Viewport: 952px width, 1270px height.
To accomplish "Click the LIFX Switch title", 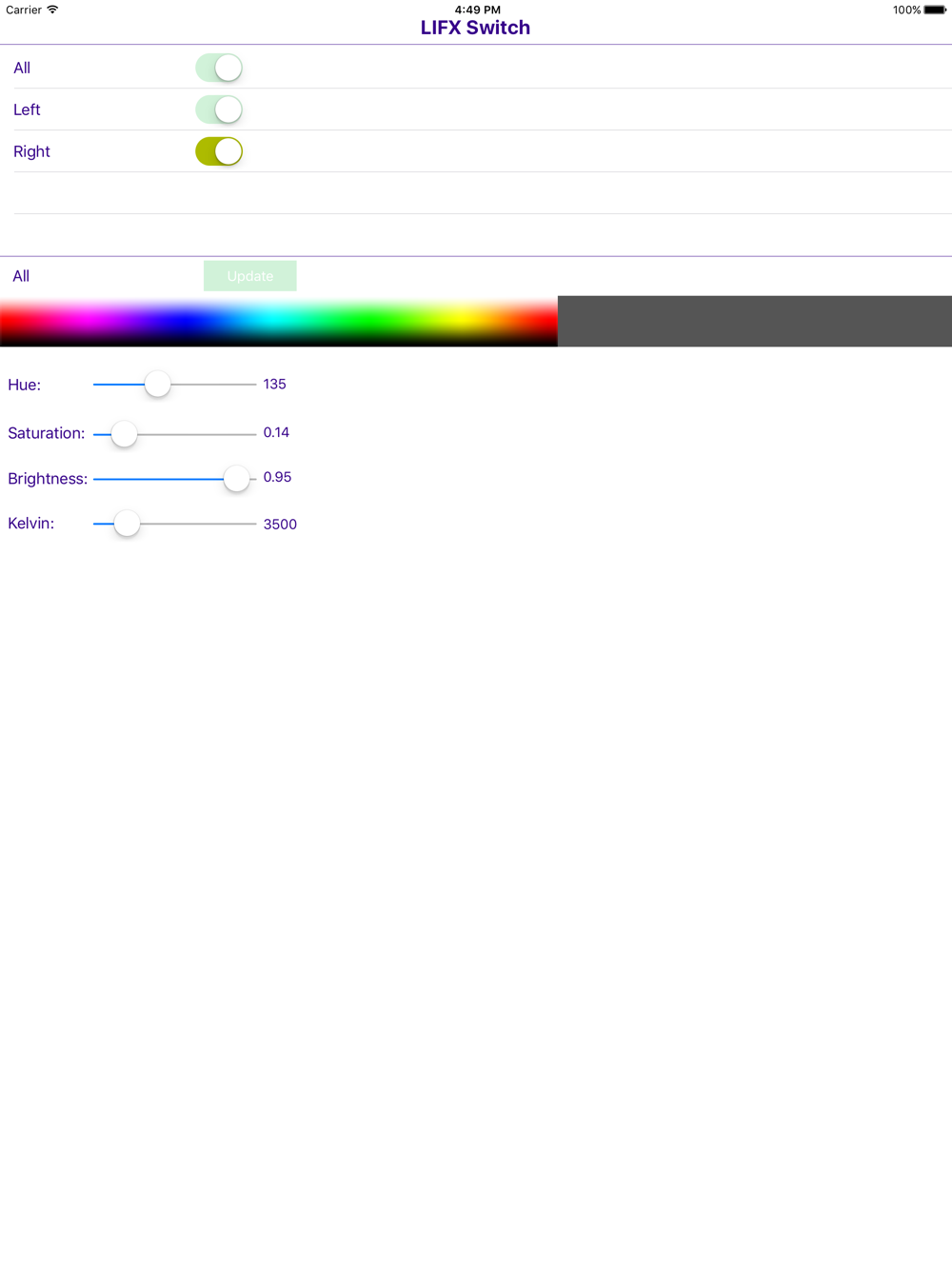I will pyautogui.click(x=476, y=28).
